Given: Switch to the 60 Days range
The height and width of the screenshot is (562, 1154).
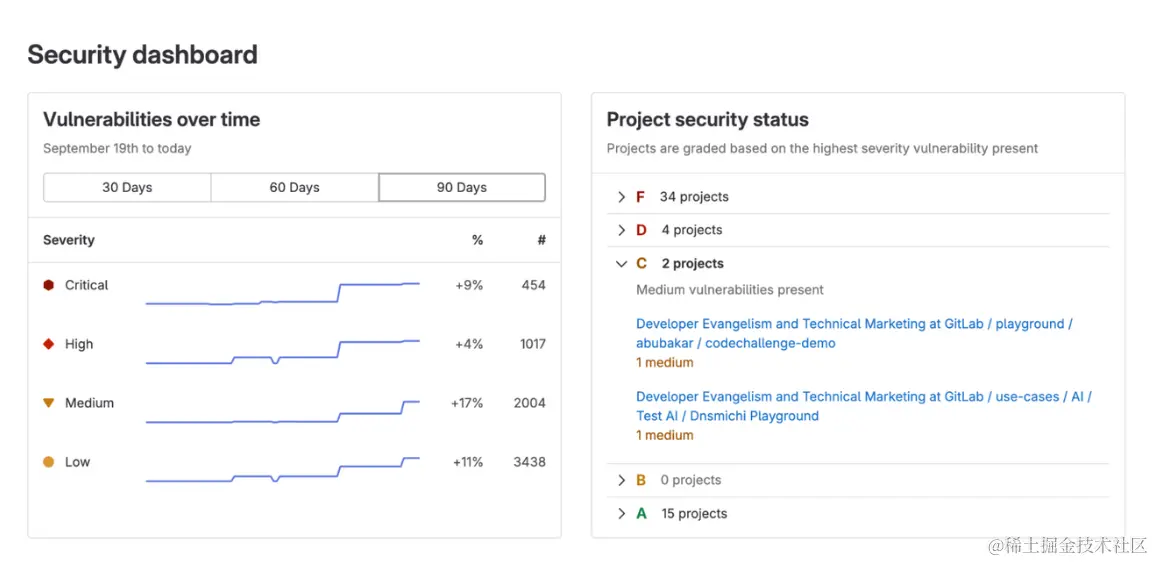Looking at the screenshot, I should pos(294,187).
